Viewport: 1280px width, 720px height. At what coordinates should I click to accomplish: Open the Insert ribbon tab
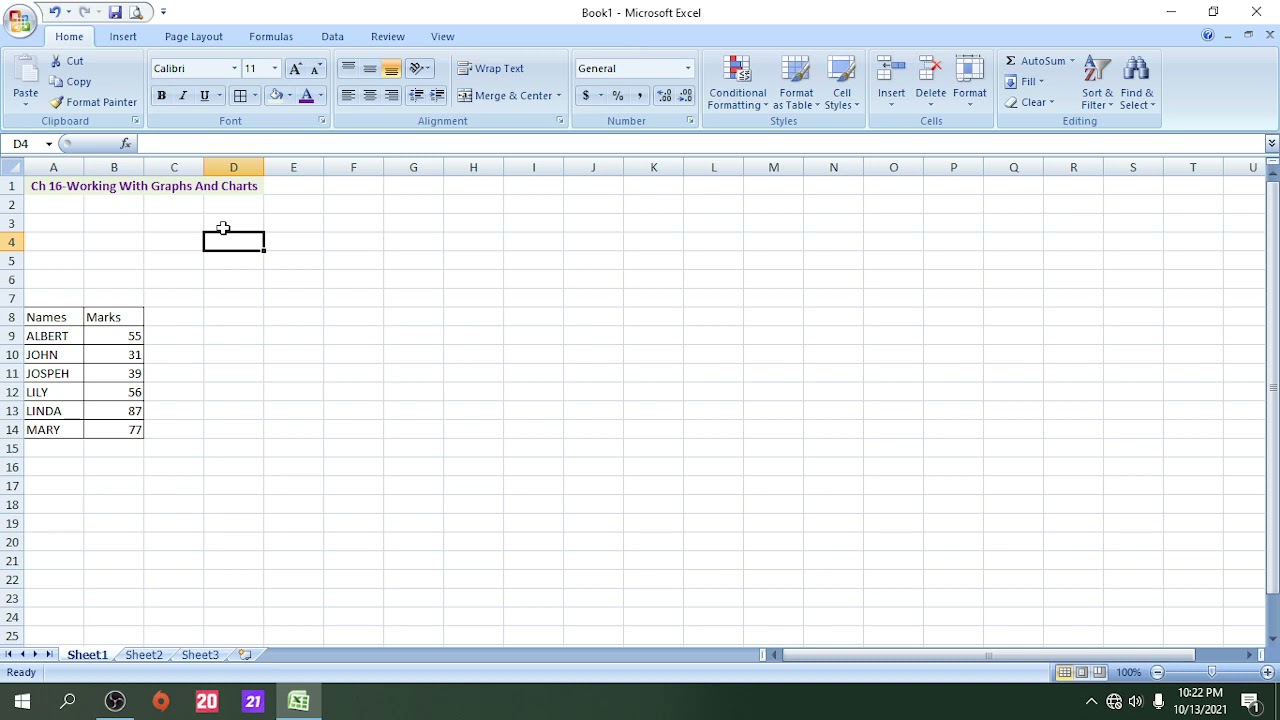pyautogui.click(x=123, y=36)
